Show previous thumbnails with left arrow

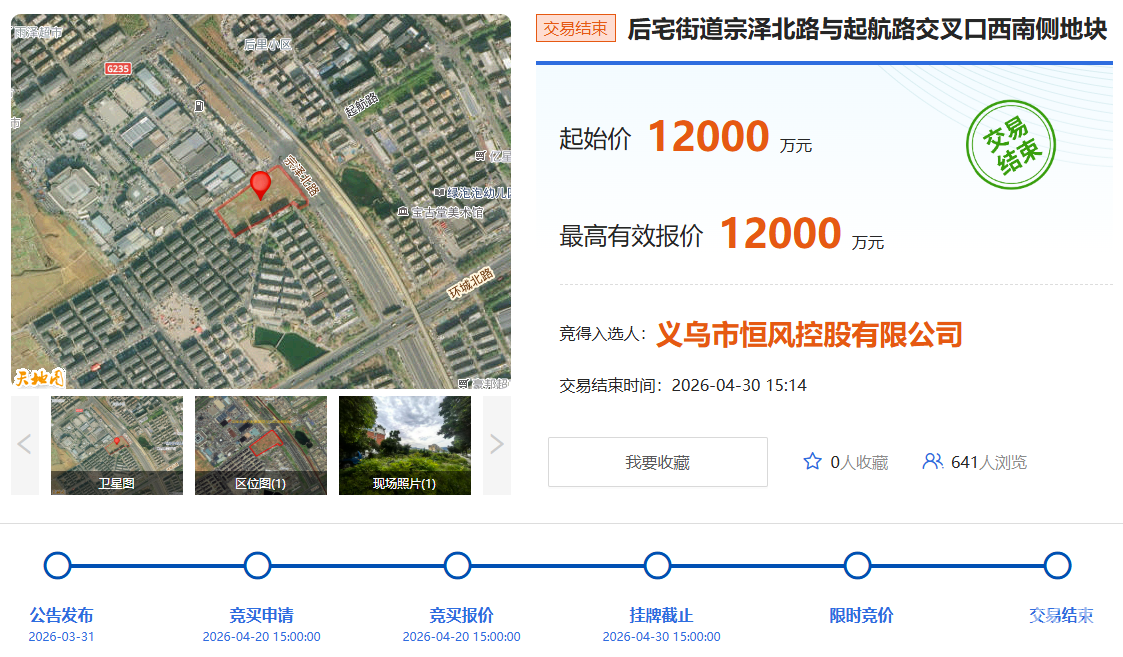tap(25, 445)
